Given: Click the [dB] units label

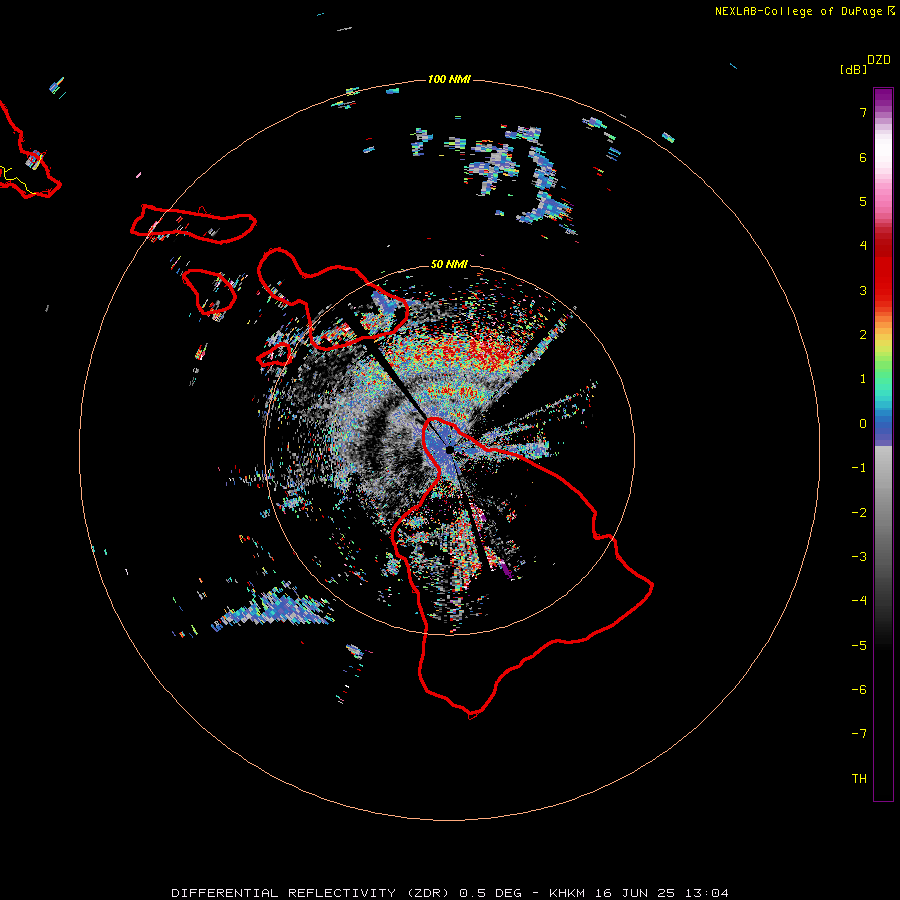Looking at the screenshot, I should [853, 69].
